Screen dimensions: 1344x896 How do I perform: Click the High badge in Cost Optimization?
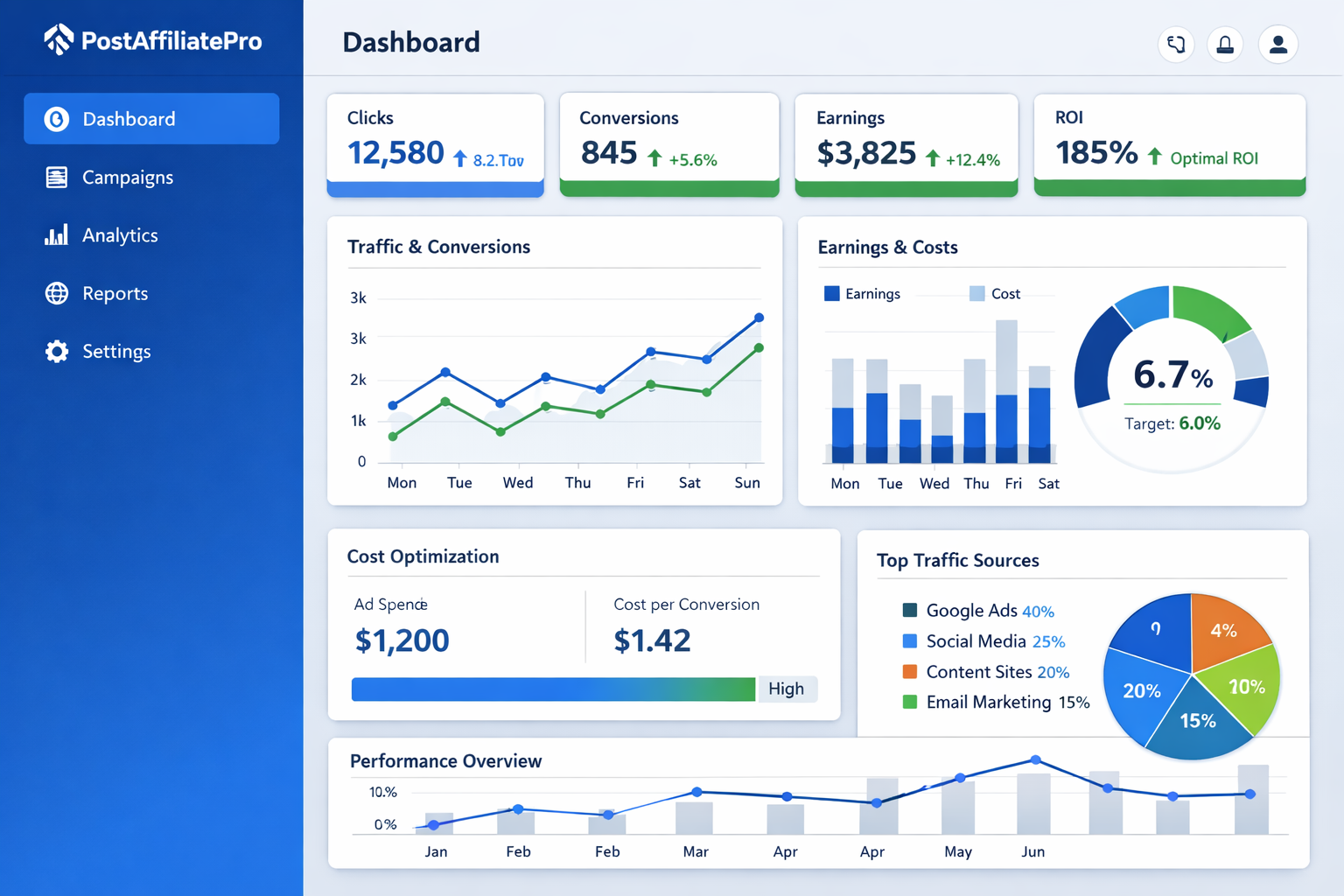click(x=787, y=689)
